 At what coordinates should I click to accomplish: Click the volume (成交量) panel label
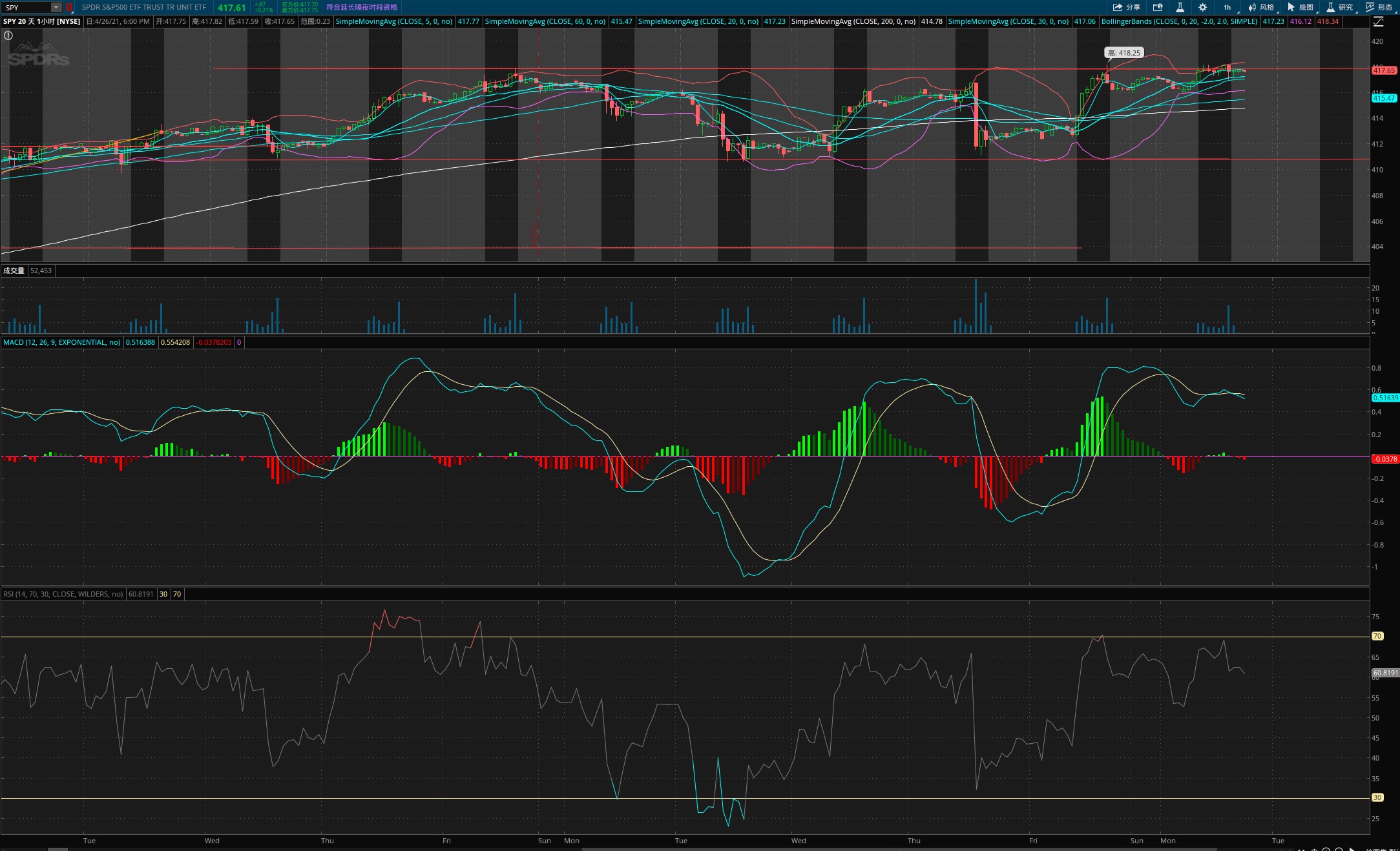[14, 271]
